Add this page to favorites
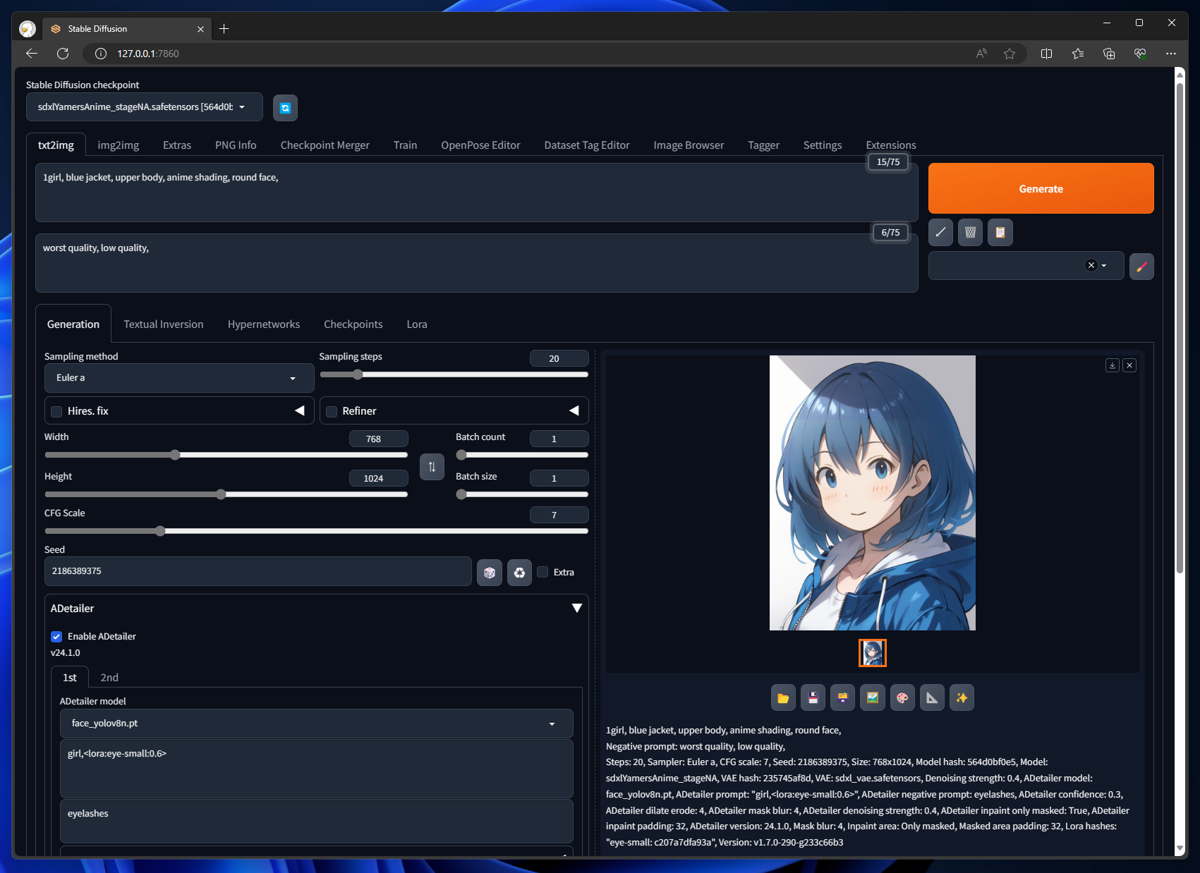 click(1010, 54)
